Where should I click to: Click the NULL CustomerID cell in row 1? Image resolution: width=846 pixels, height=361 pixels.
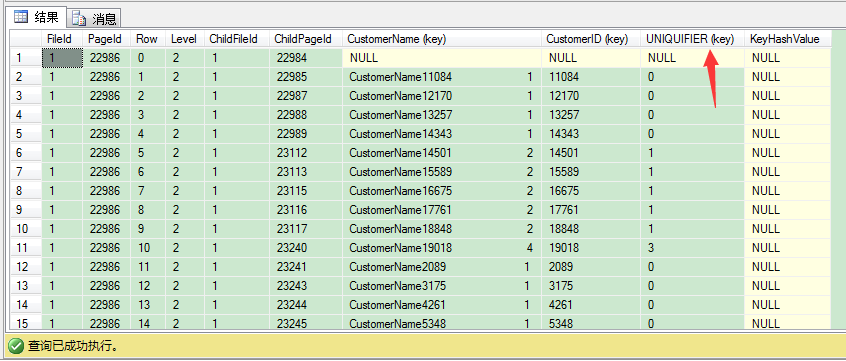point(591,58)
